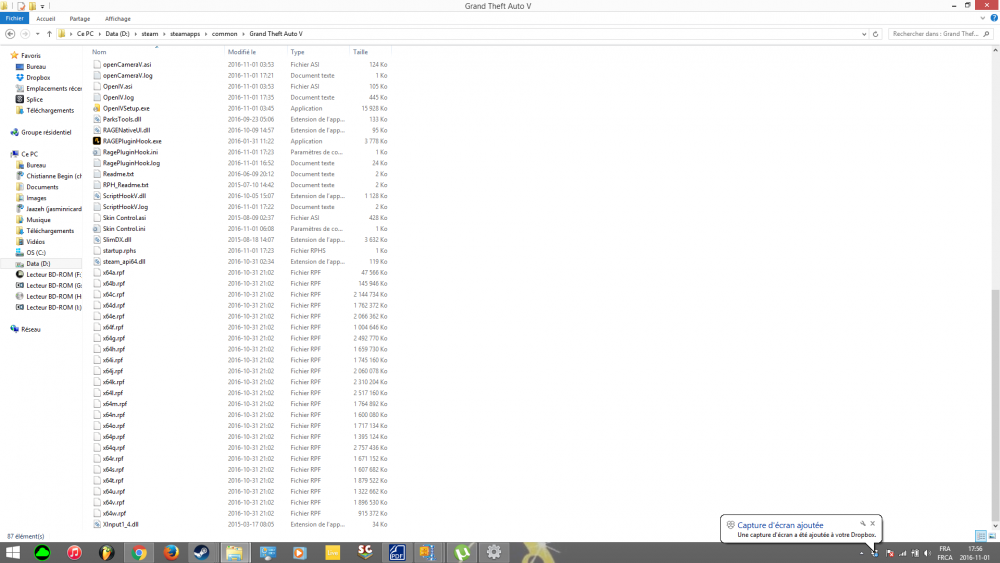Click the volume icon in system tray
The height and width of the screenshot is (563, 1000).
click(x=927, y=553)
